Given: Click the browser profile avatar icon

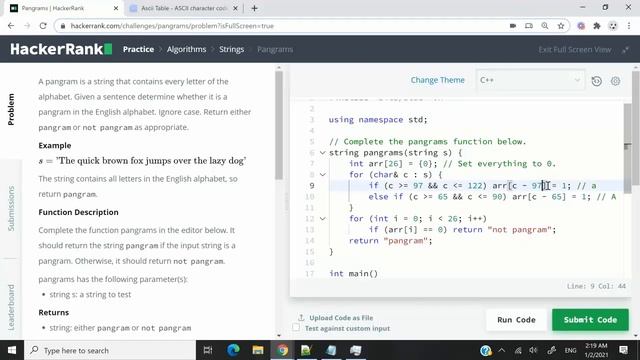Looking at the screenshot, I should pos(613,26).
